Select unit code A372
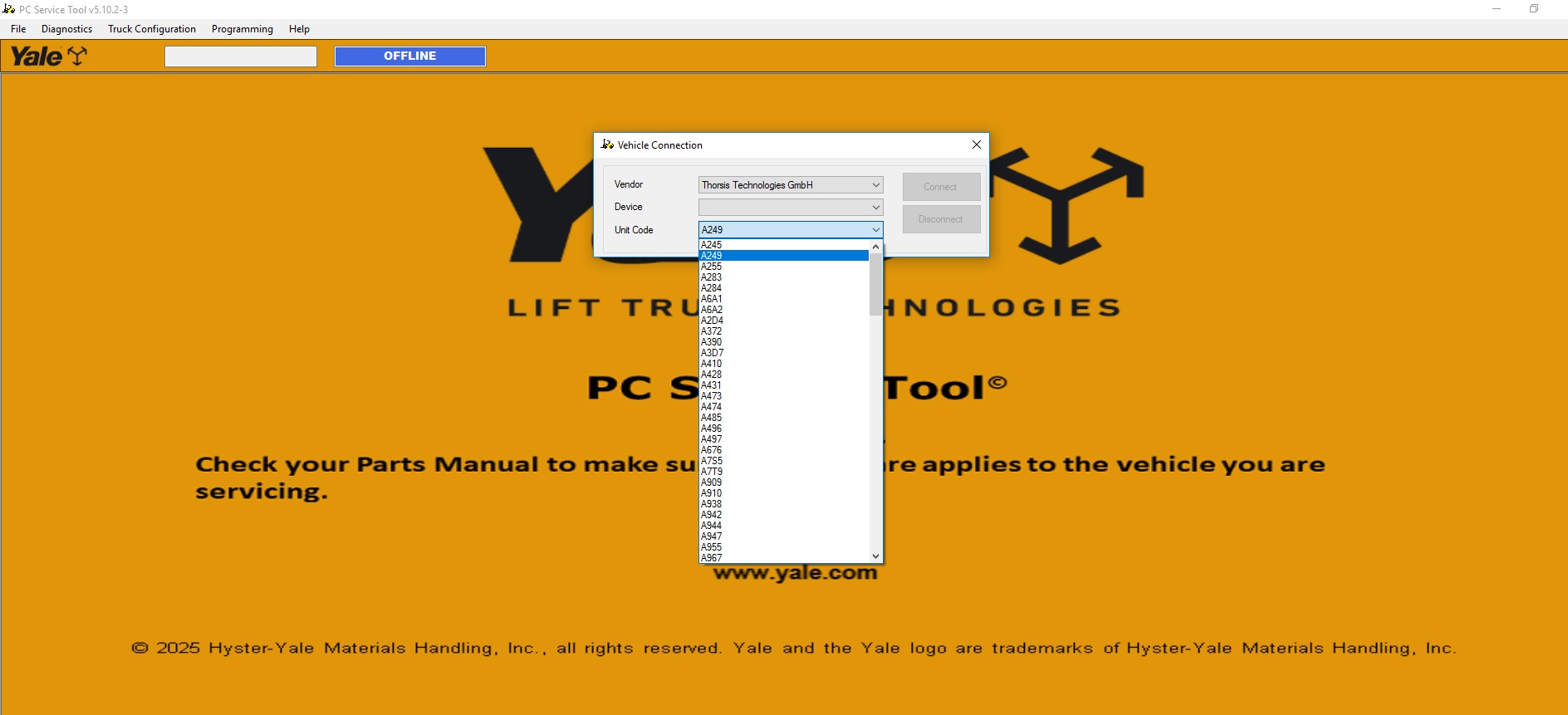 (784, 331)
